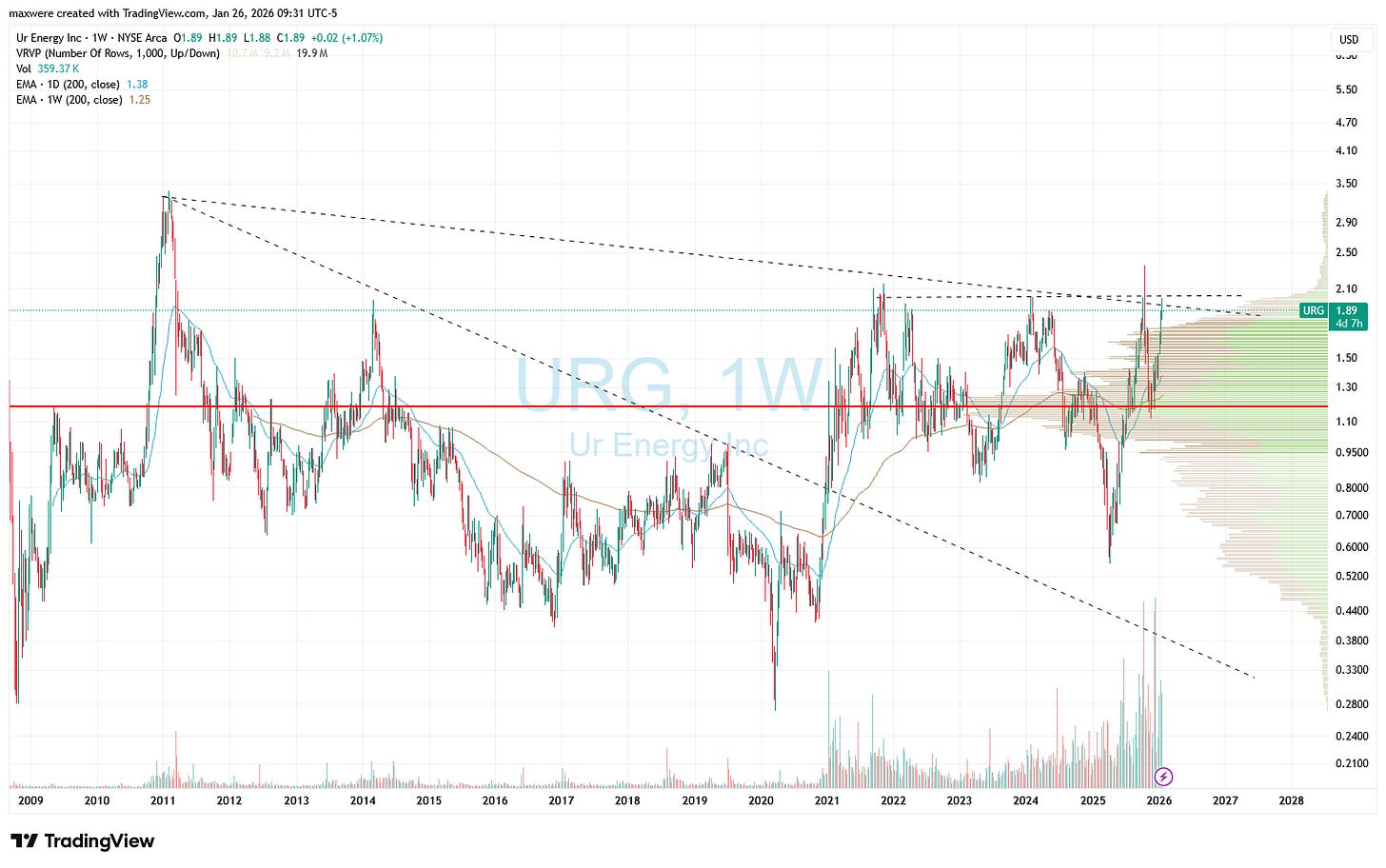Click the 2.10 price axis label
This screenshot has width=1386, height=868.
coord(1346,288)
